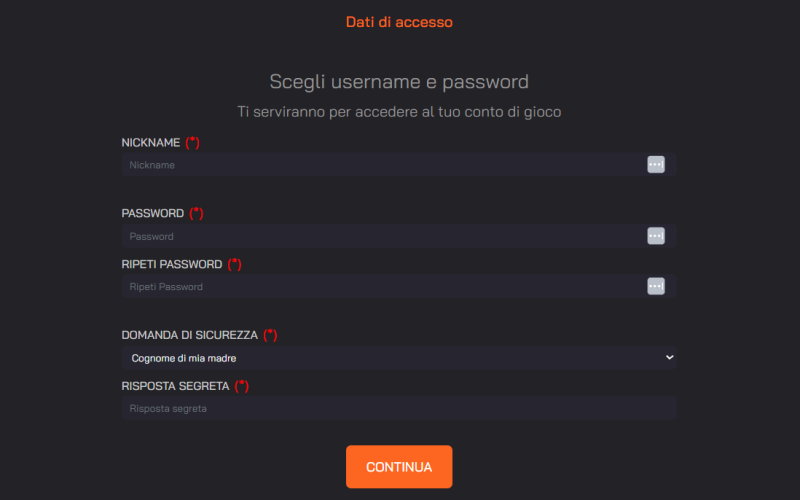
Task: Click the RISPOSTA SEGRETA label
Action: click(x=175, y=386)
